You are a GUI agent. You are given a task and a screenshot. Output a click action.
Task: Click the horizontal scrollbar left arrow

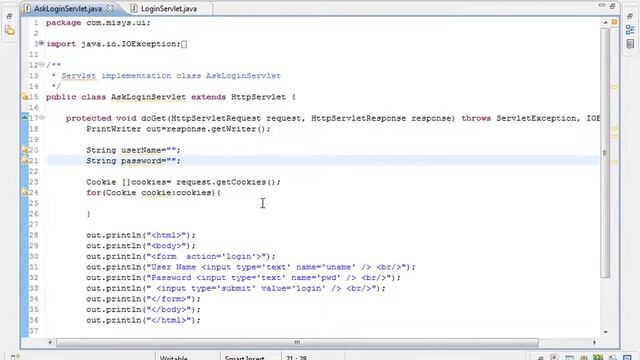50,342
